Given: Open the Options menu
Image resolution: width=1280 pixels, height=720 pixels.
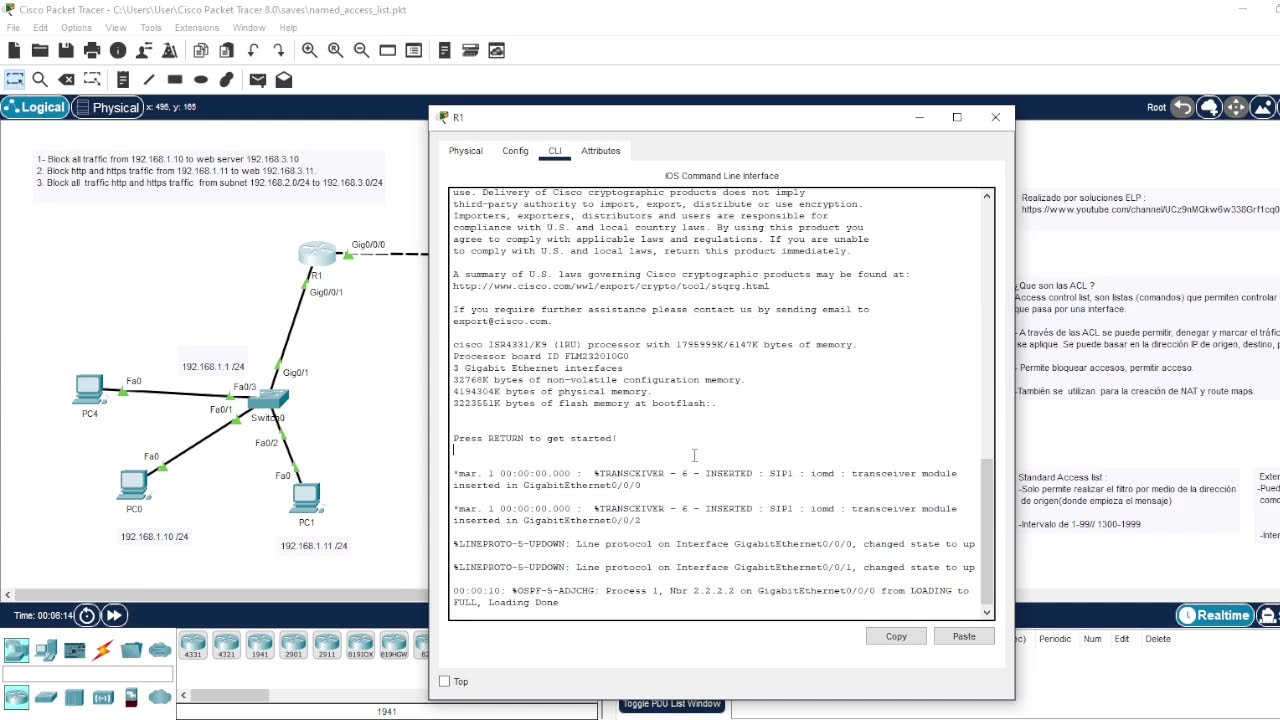Looking at the screenshot, I should pyautogui.click(x=76, y=28).
